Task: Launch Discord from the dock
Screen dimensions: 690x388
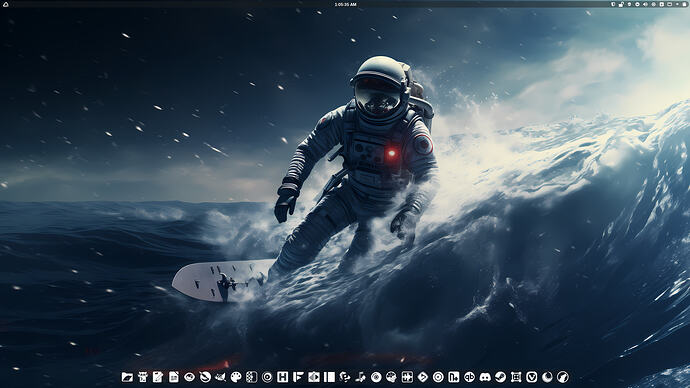Action: (485, 377)
